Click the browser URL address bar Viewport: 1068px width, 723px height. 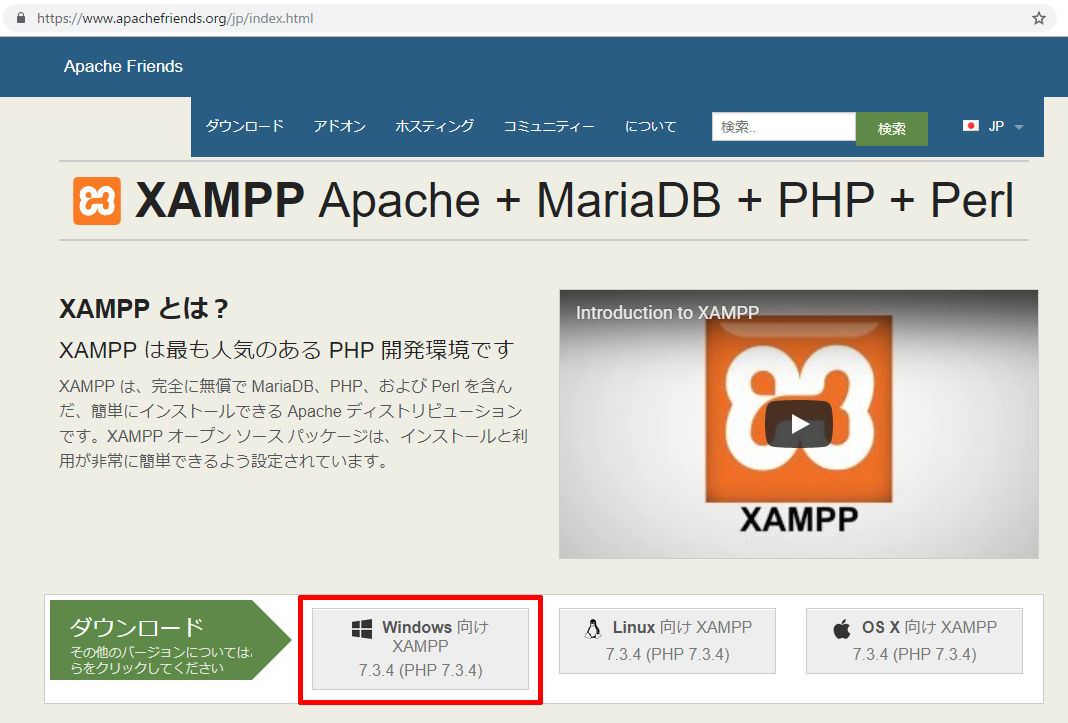point(500,18)
